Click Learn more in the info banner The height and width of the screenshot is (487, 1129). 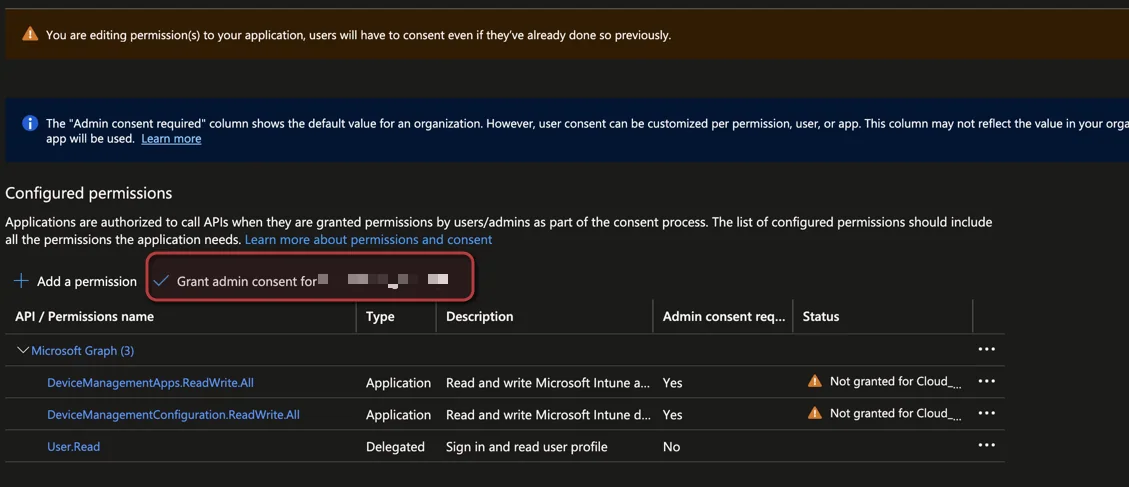point(171,138)
